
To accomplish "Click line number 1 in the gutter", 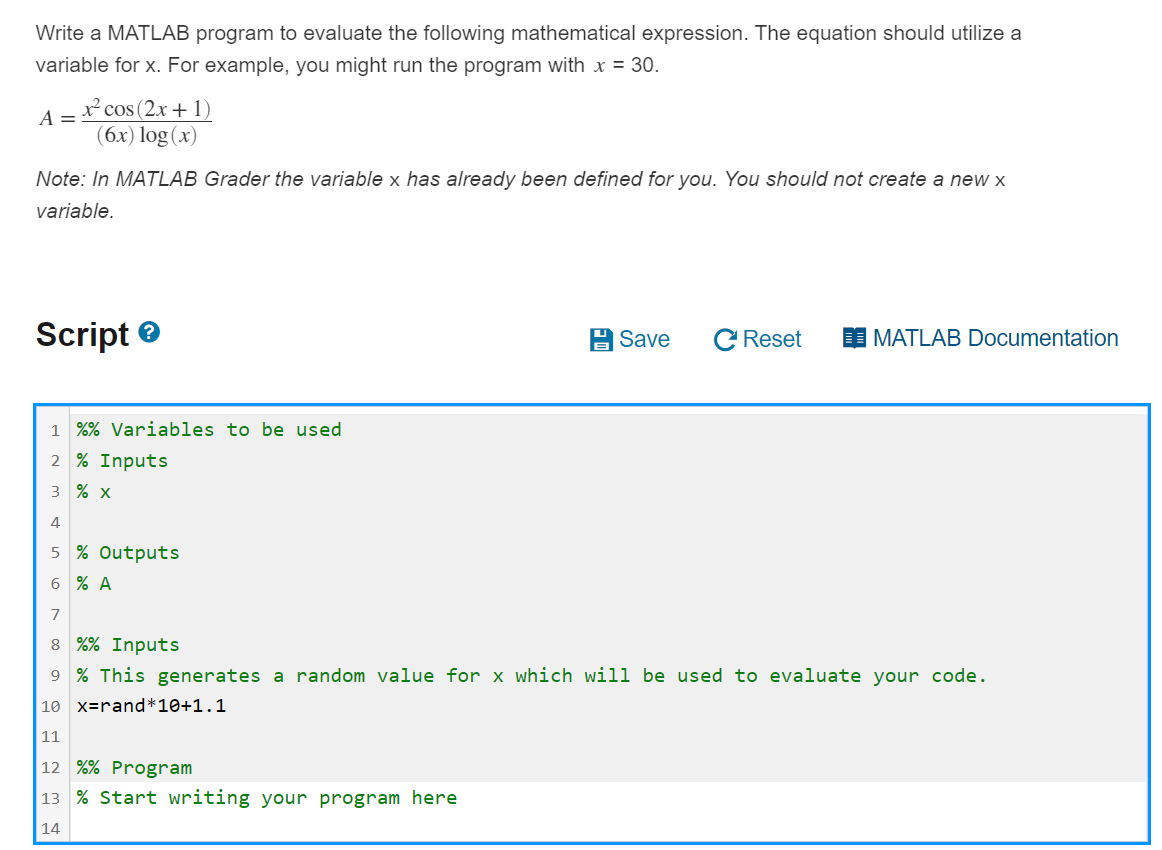I will [55, 429].
